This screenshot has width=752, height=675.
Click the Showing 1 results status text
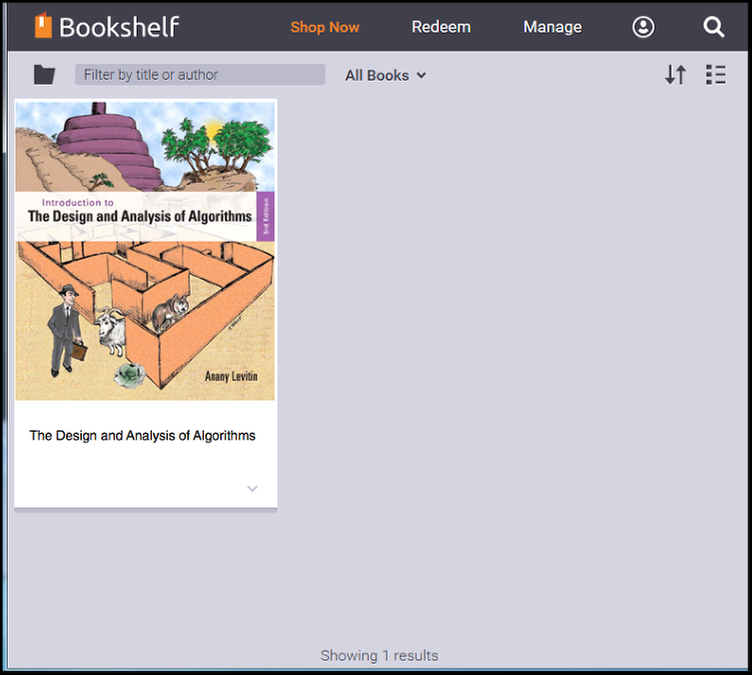(379, 655)
